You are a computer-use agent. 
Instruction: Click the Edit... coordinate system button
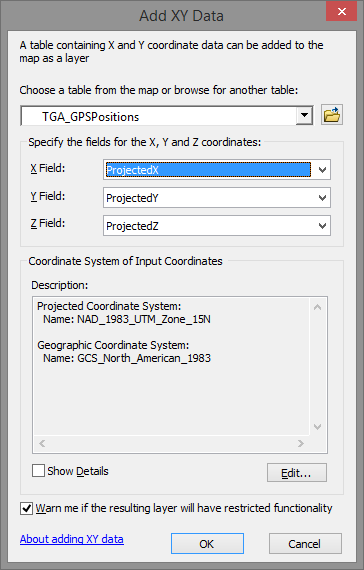(297, 473)
